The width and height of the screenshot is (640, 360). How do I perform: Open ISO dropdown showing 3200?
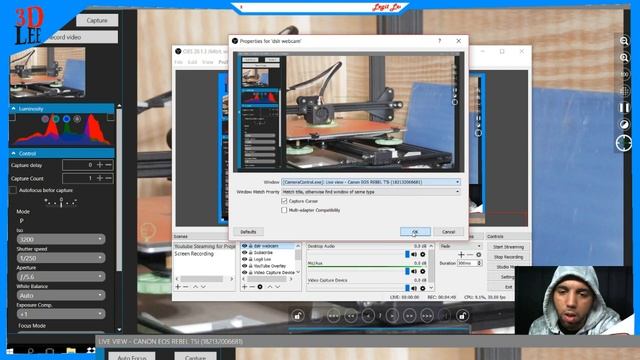61,239
